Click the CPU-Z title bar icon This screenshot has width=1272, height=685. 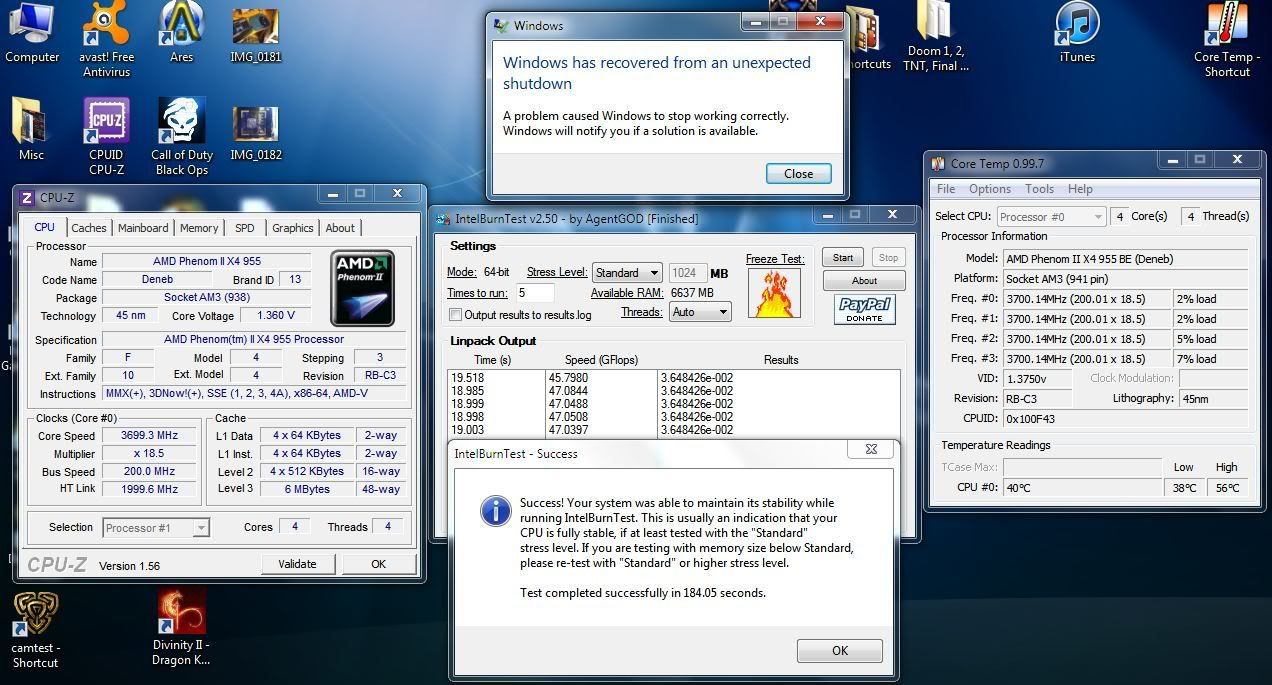pyautogui.click(x=27, y=197)
